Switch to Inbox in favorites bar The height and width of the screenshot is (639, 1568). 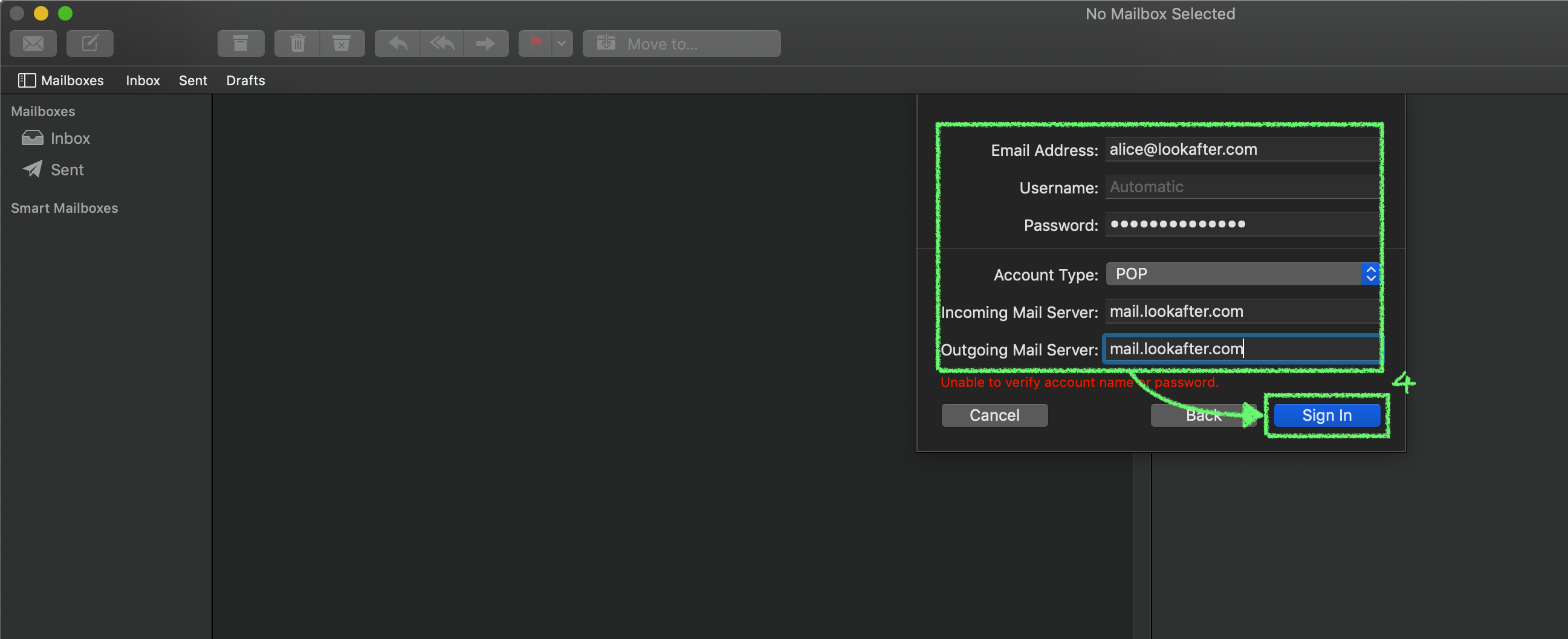[x=143, y=80]
